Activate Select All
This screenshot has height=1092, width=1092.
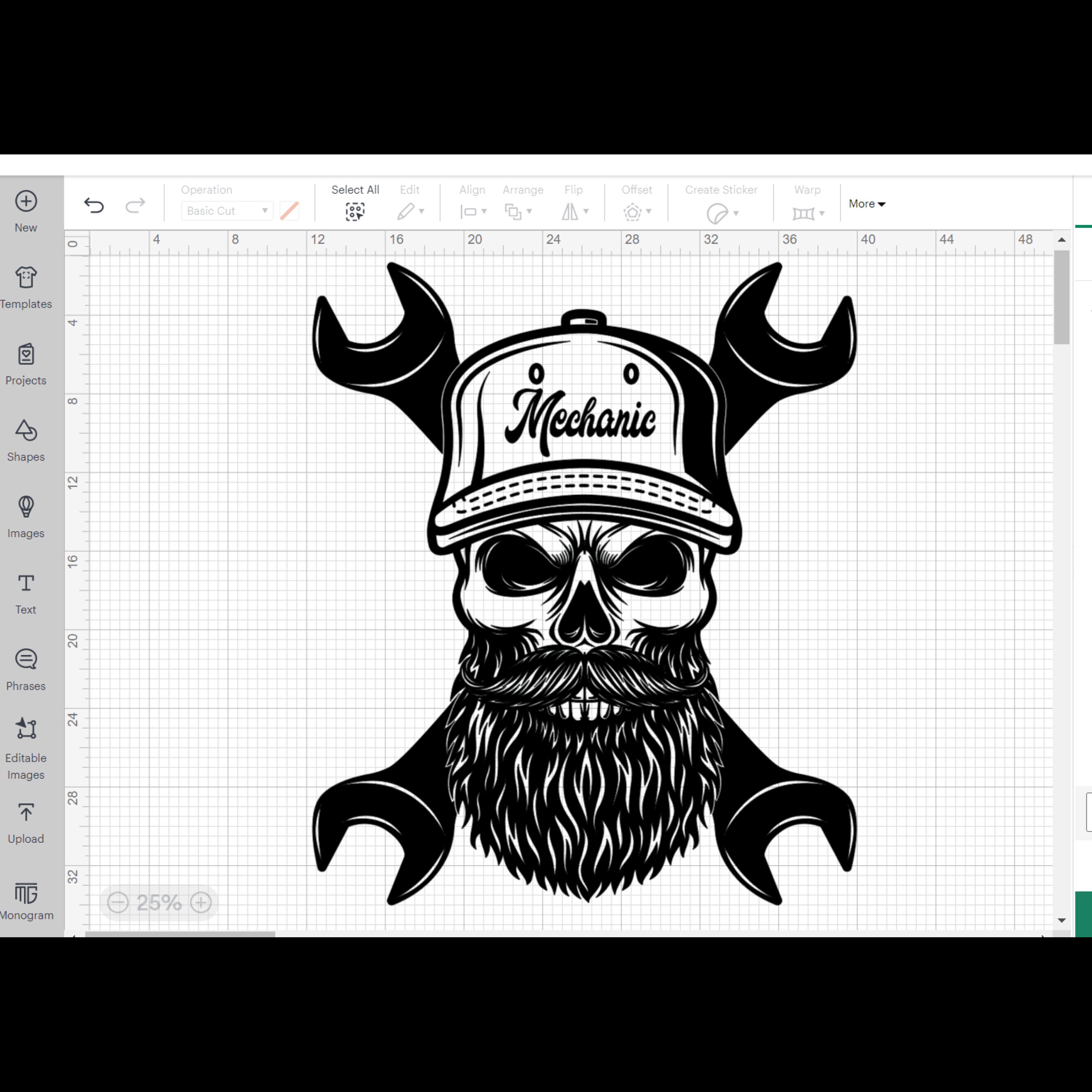coord(355,211)
